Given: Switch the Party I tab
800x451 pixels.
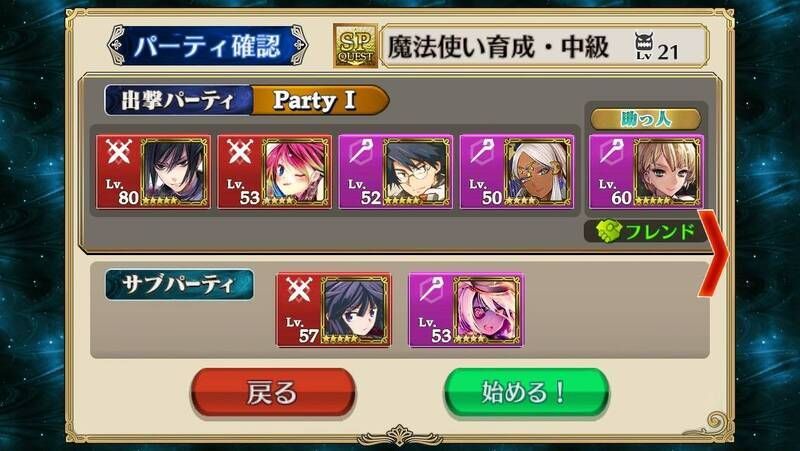Looking at the screenshot, I should [x=320, y=101].
